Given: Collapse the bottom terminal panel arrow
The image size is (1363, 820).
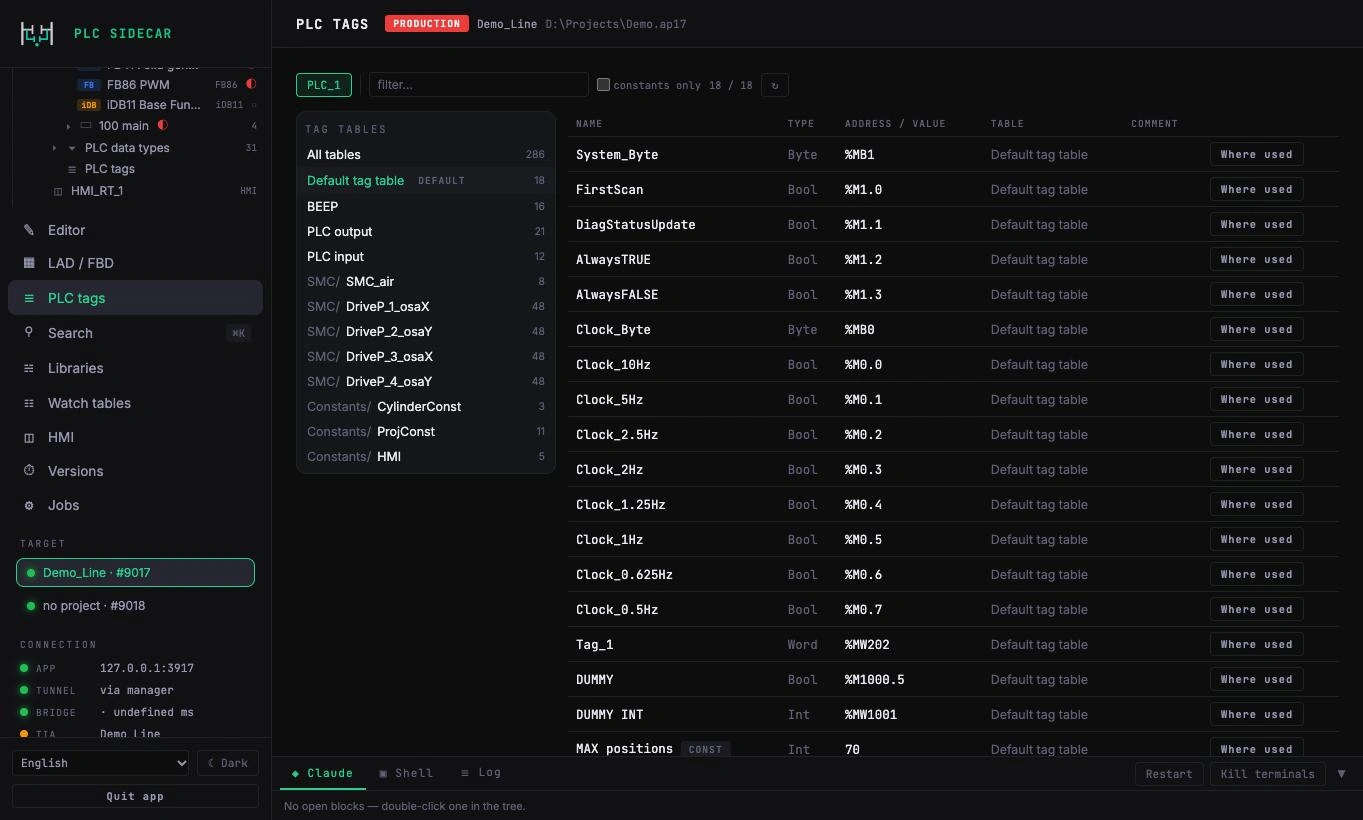Looking at the screenshot, I should (1341, 774).
